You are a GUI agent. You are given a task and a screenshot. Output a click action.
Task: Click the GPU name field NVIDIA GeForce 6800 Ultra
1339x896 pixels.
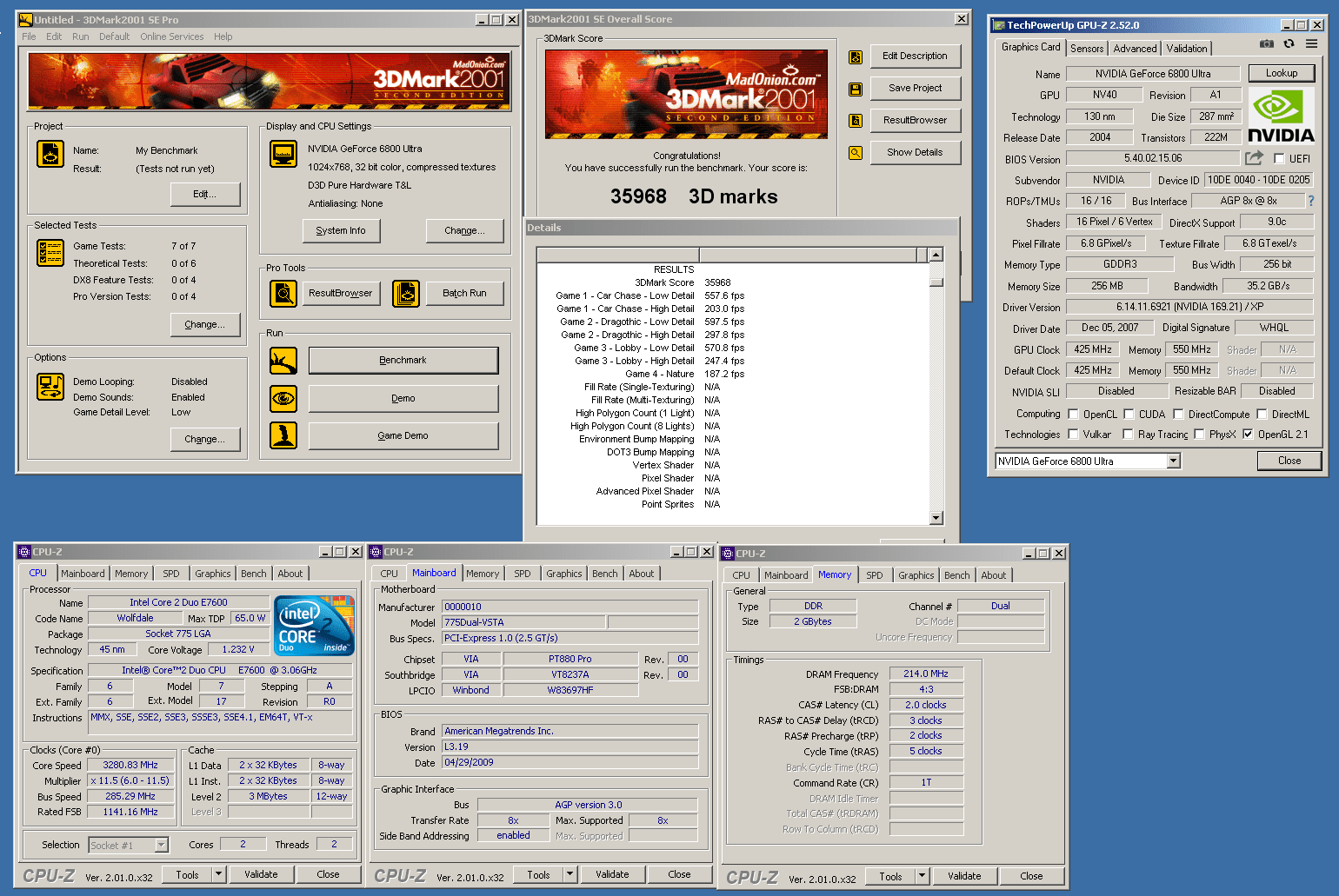tap(1153, 74)
